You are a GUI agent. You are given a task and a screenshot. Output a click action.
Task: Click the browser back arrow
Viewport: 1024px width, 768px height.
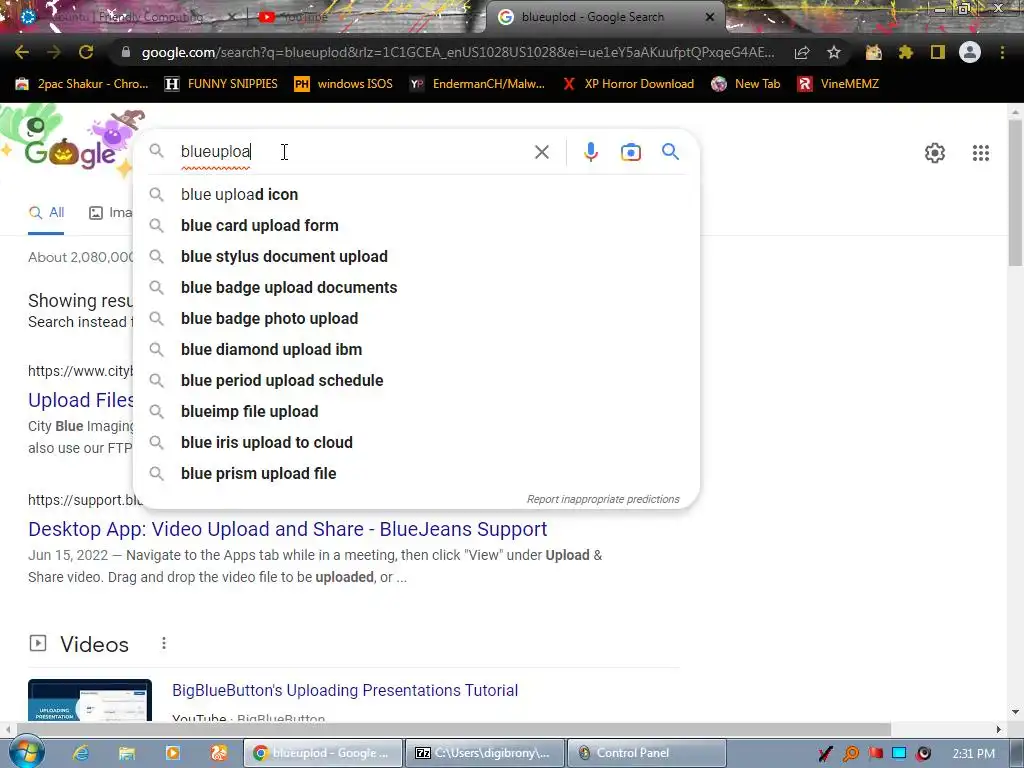click(22, 52)
